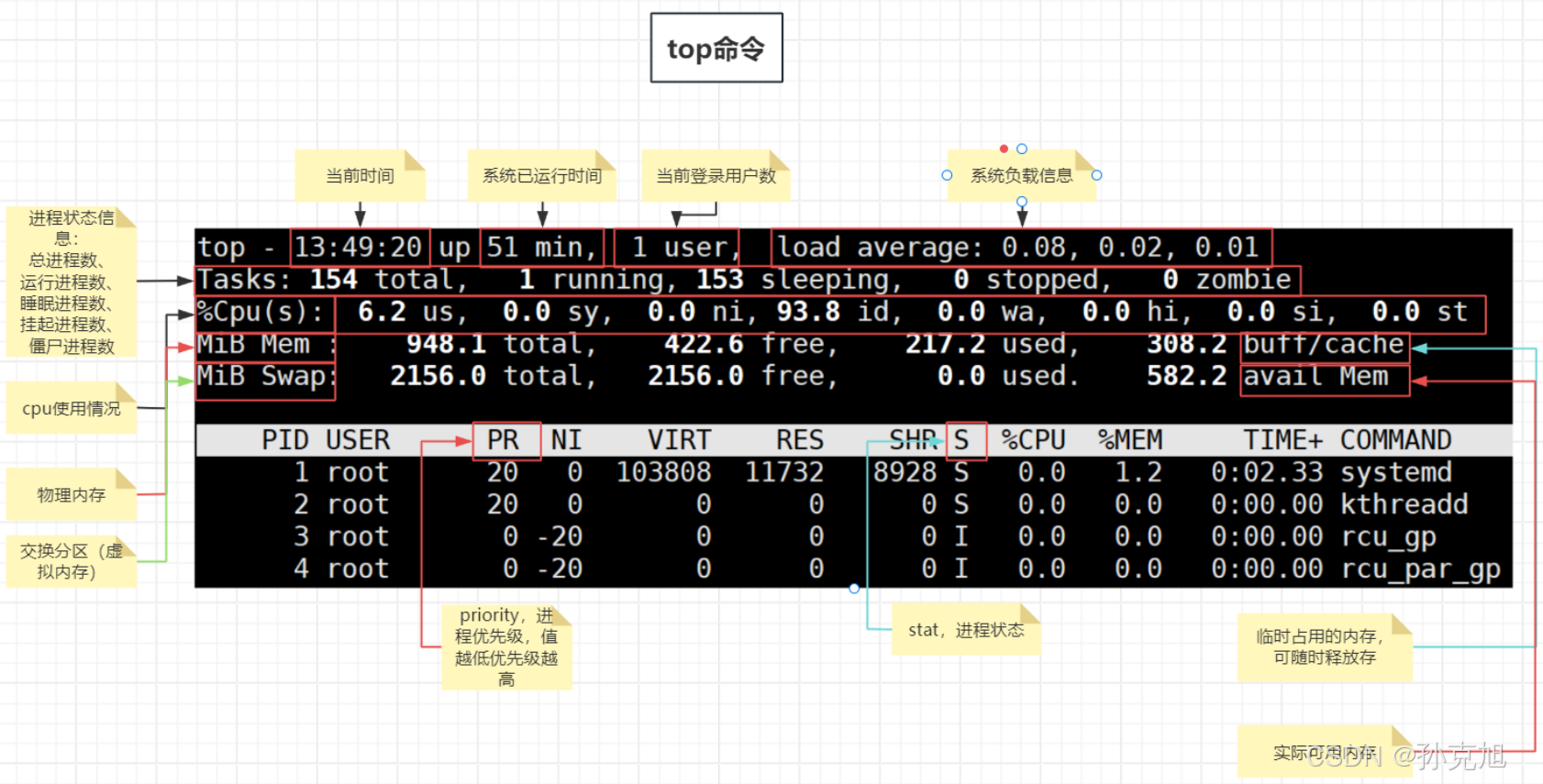Viewport: 1543px width, 784px height.
Task: Click TIME+ value '0:02.33' for systemd
Action: [x=1267, y=472]
